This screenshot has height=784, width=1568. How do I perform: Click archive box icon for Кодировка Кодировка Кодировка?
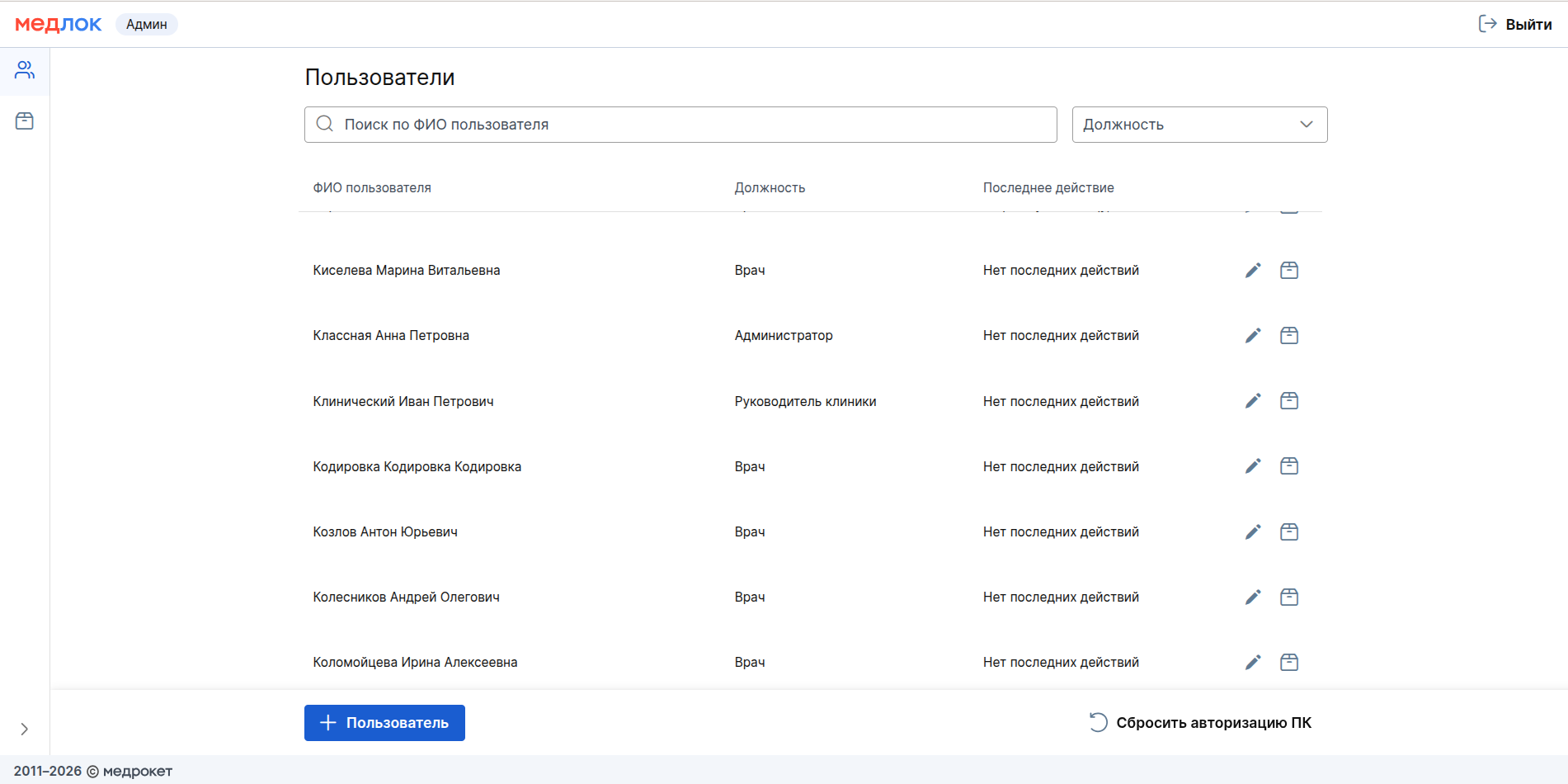pyautogui.click(x=1288, y=466)
